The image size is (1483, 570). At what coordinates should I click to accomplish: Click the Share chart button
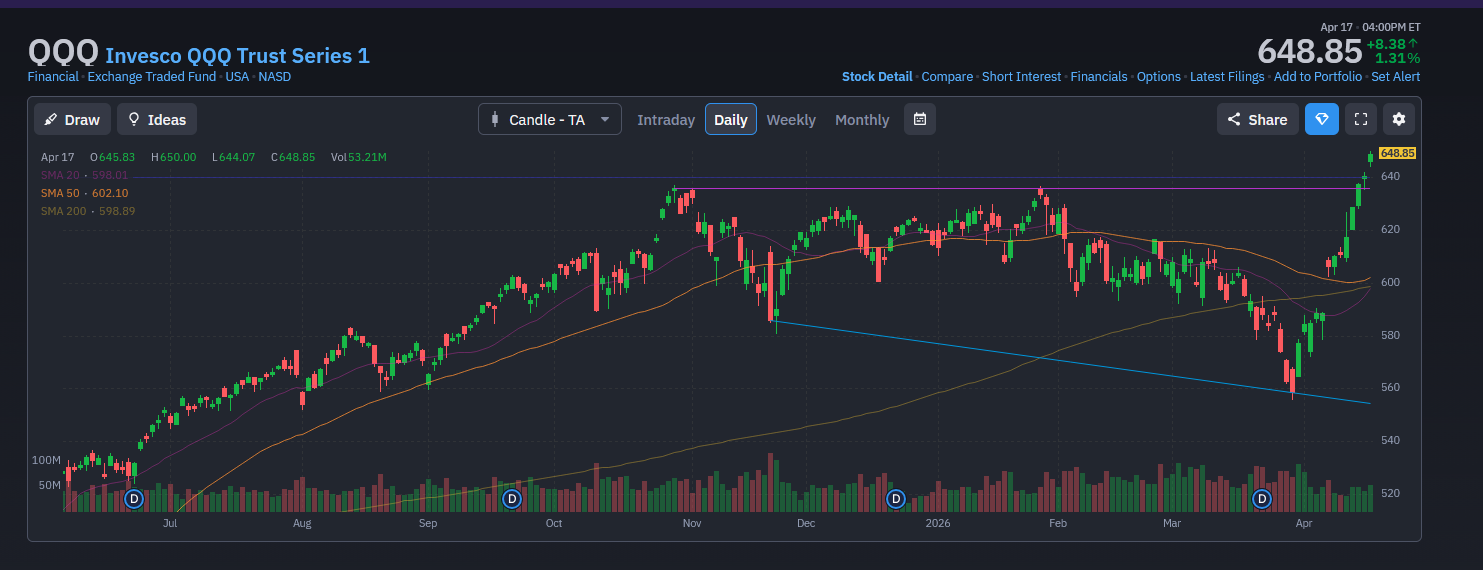[1257, 119]
